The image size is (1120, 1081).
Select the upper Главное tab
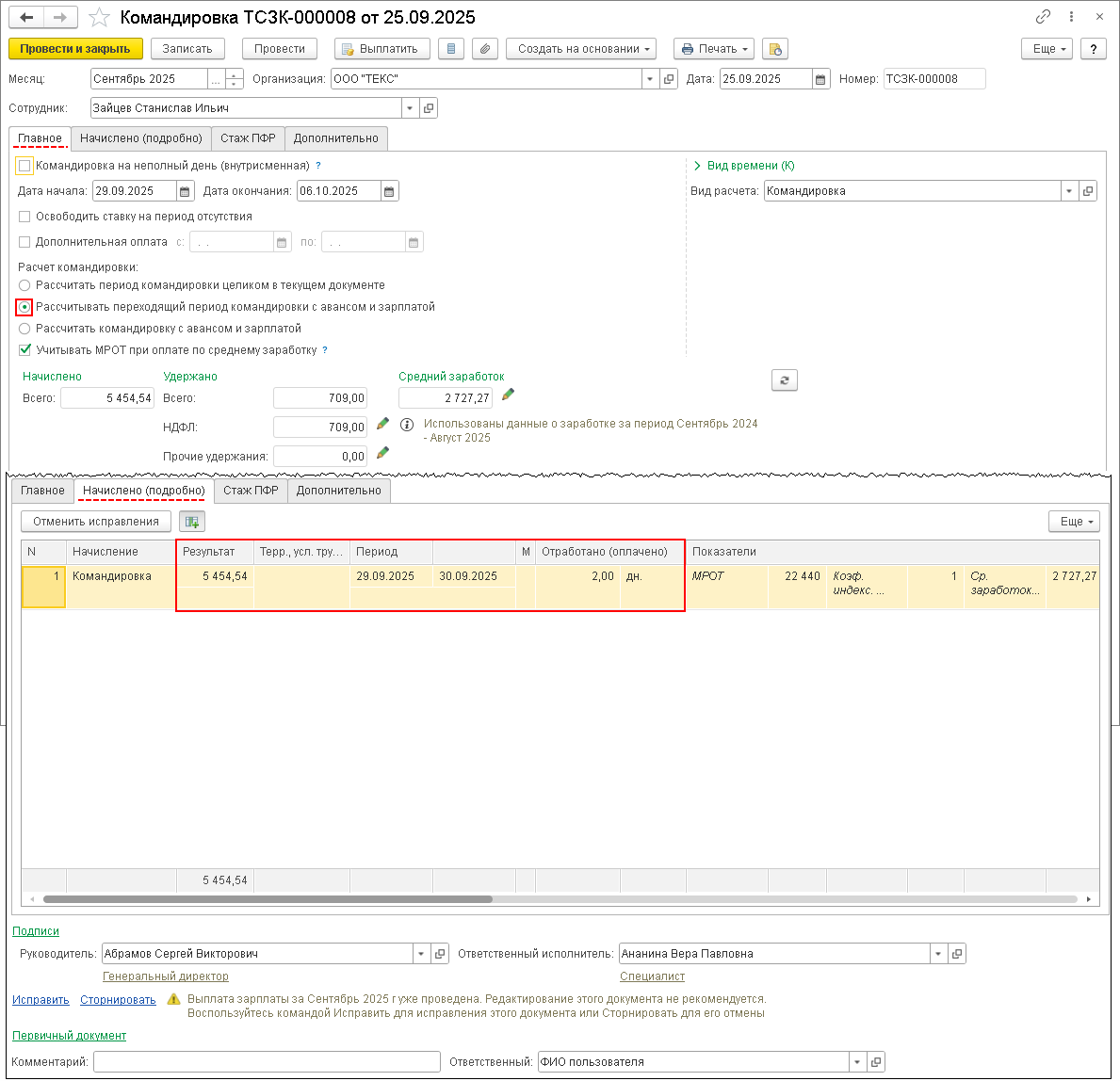40,138
